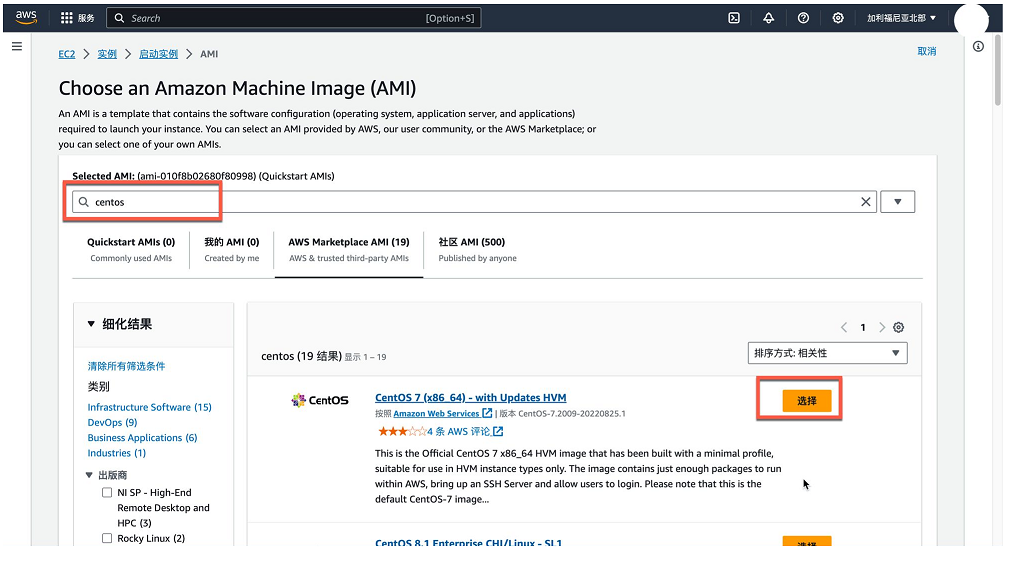
Task: Click version text CentOS-7.2009-20220825.1
Action: (572, 414)
